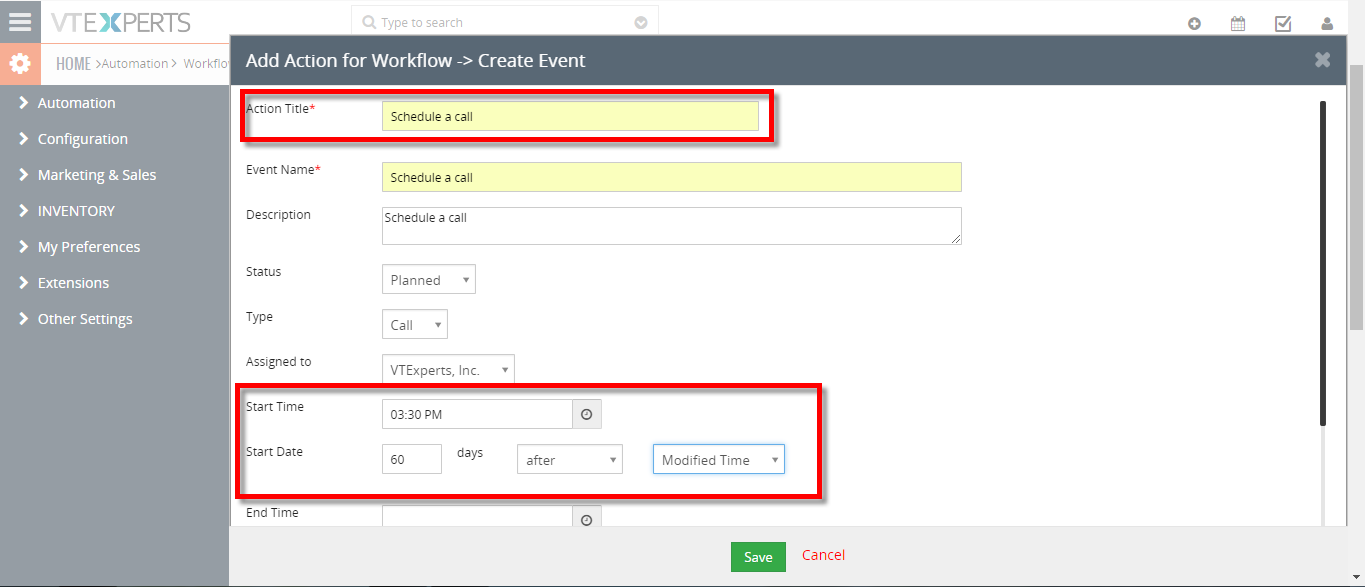Viewport: 1365px width, 587px height.
Task: Click the green Save button
Action: click(758, 557)
